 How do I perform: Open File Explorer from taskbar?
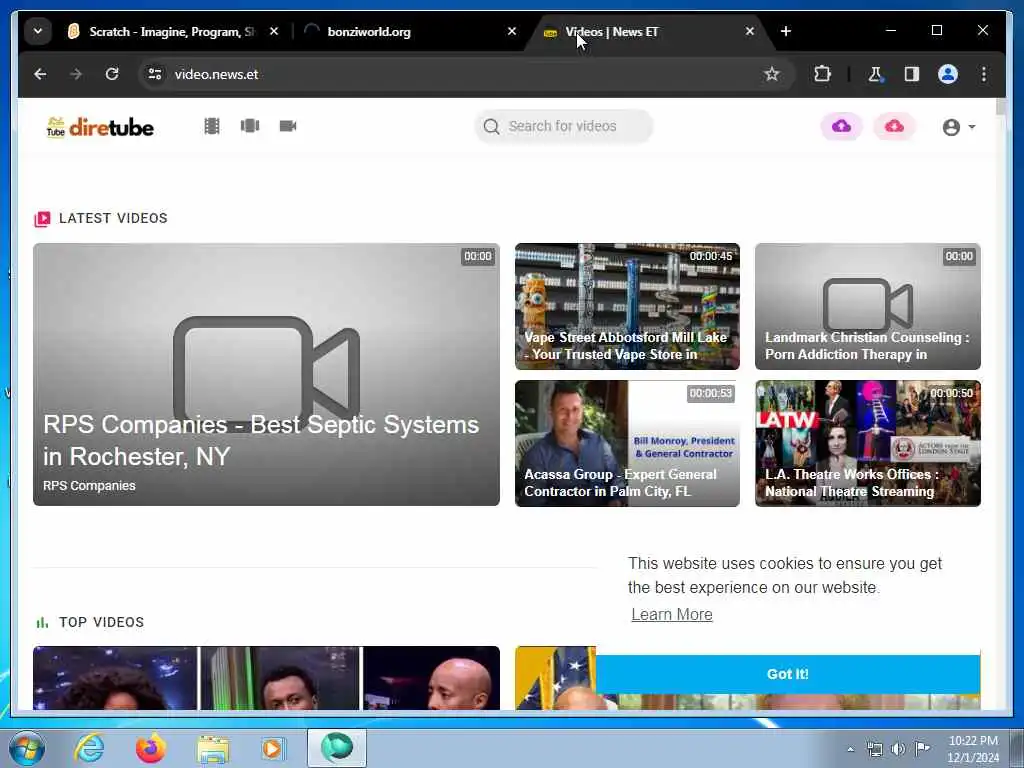point(213,749)
